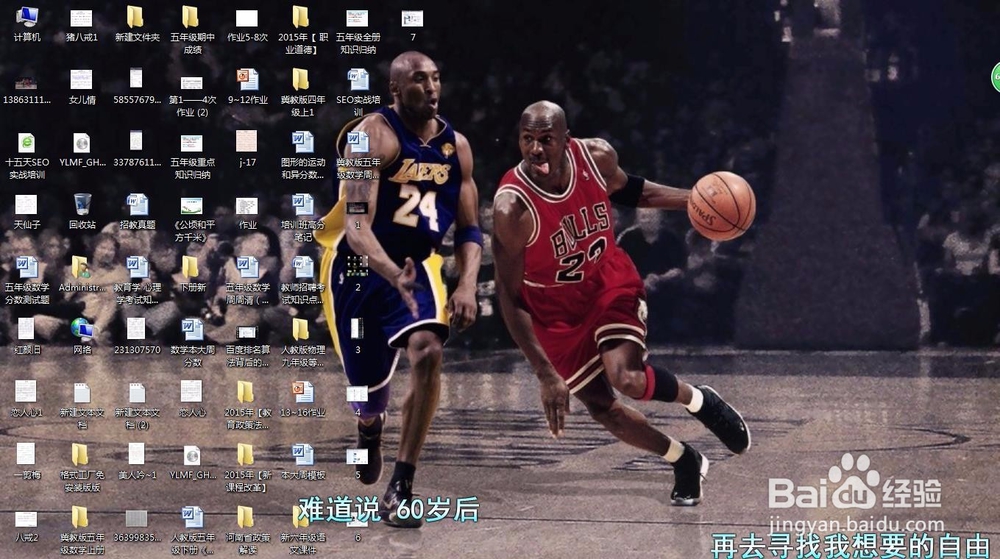Select the 八戒2 file icon
The width and height of the screenshot is (1000, 559).
pyautogui.click(x=26, y=519)
